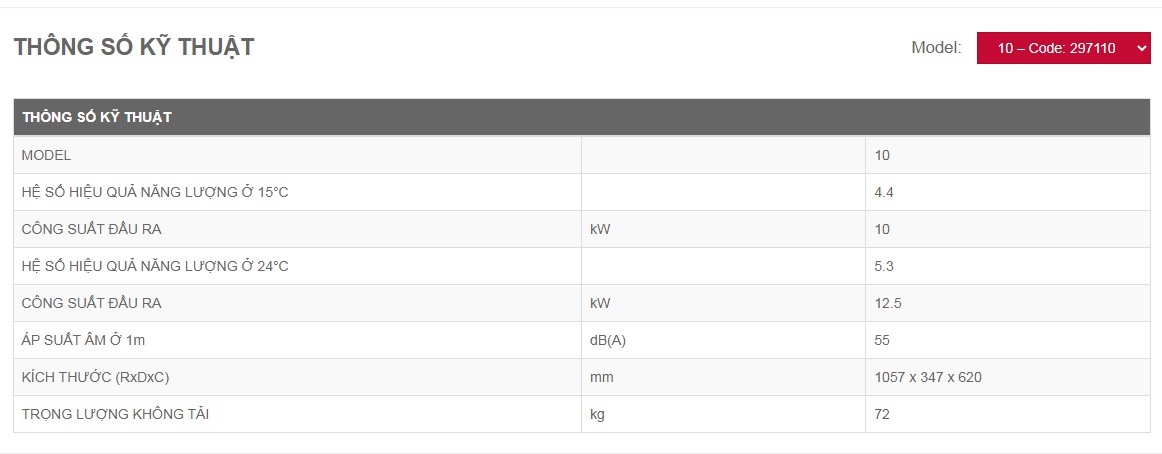Click the 55 sound pressure value
Image resolution: width=1162 pixels, height=454 pixels.
(882, 341)
